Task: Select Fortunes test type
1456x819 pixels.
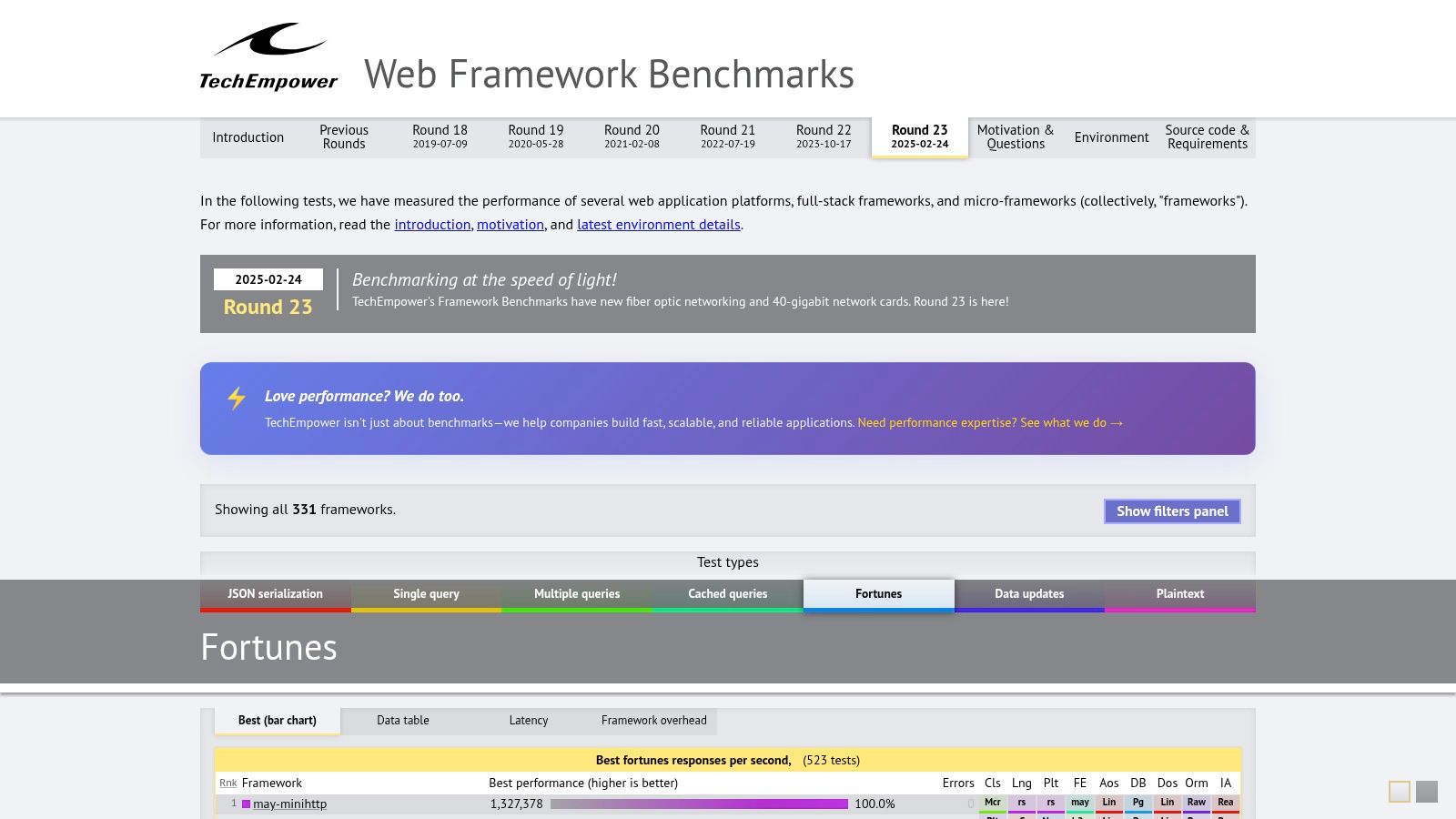Action: pos(879,594)
